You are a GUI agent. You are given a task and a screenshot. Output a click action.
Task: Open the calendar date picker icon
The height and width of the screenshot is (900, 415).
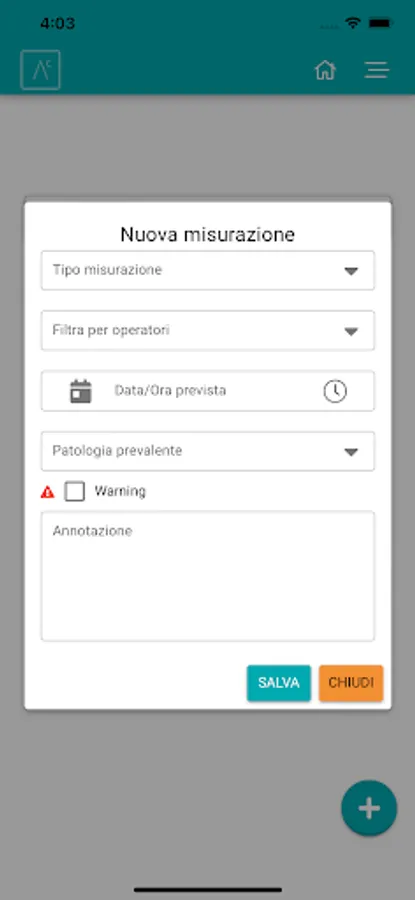tap(81, 391)
